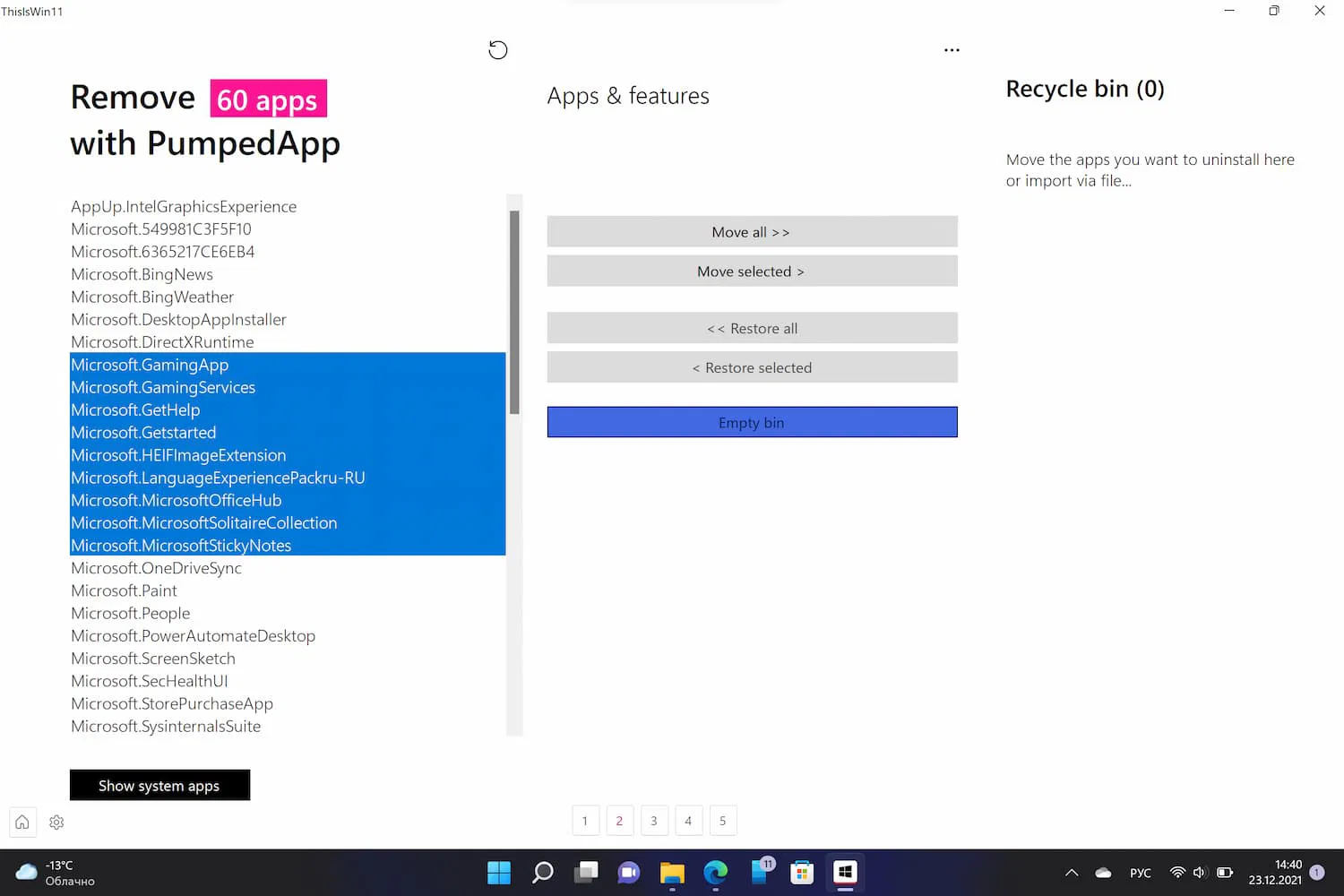Select Microsoft.OneDriveSync in the list

click(x=288, y=568)
